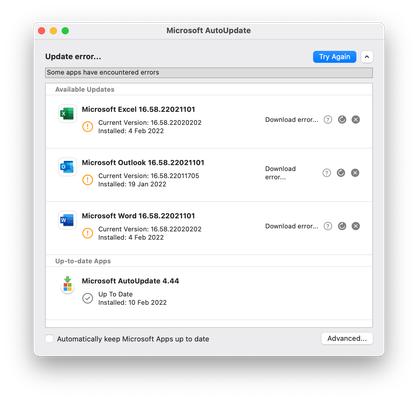Minimize the window with the yellow button
Screen dimensions: 418x400
[53, 31]
